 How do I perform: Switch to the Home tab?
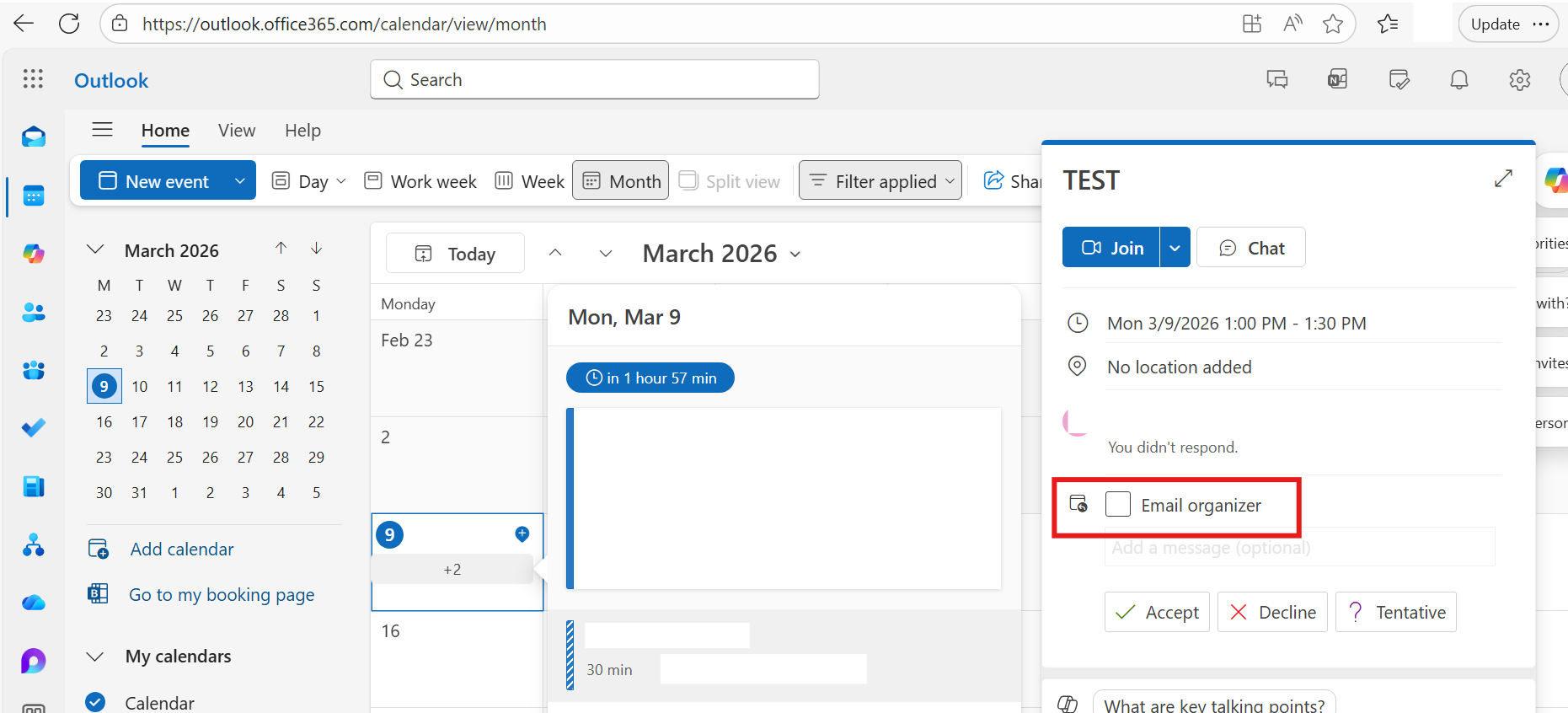[165, 131]
